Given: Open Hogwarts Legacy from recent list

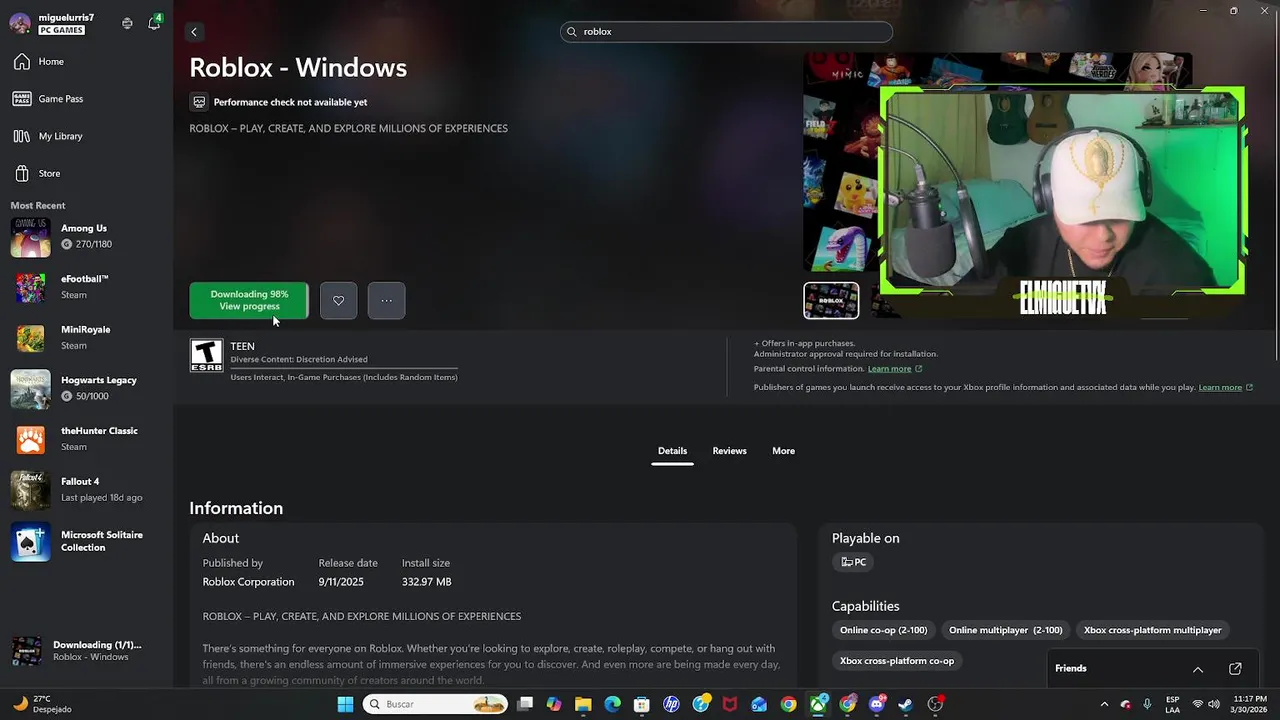Looking at the screenshot, I should tap(86, 389).
